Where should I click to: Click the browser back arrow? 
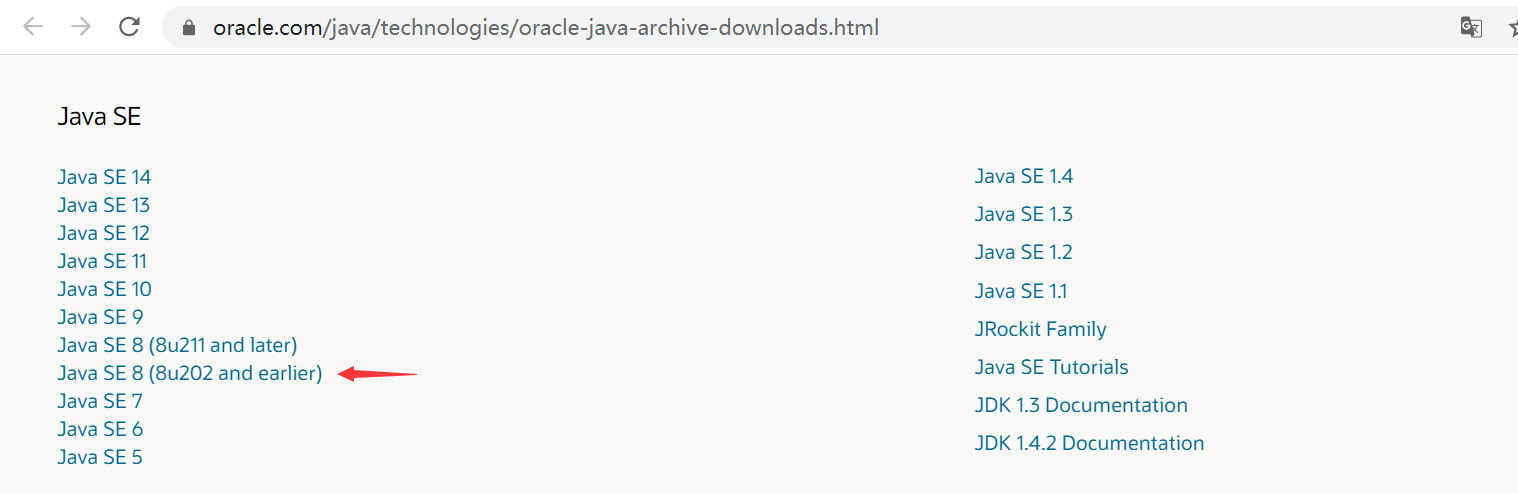pos(33,27)
